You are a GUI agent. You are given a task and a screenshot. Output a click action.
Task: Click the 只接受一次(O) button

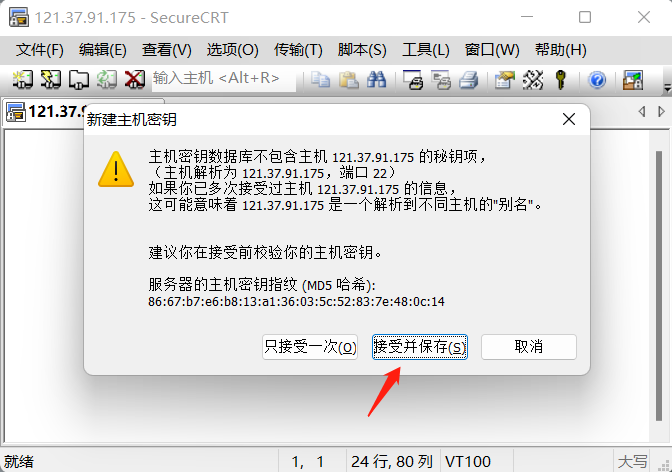coord(310,347)
